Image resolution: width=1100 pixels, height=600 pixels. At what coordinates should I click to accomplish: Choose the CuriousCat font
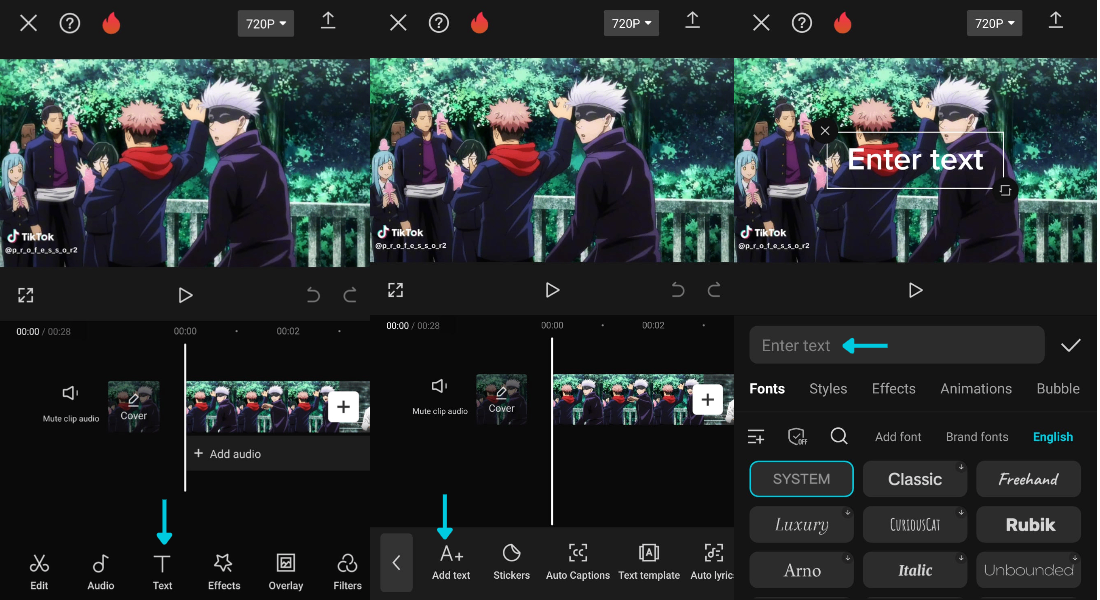[915, 524]
